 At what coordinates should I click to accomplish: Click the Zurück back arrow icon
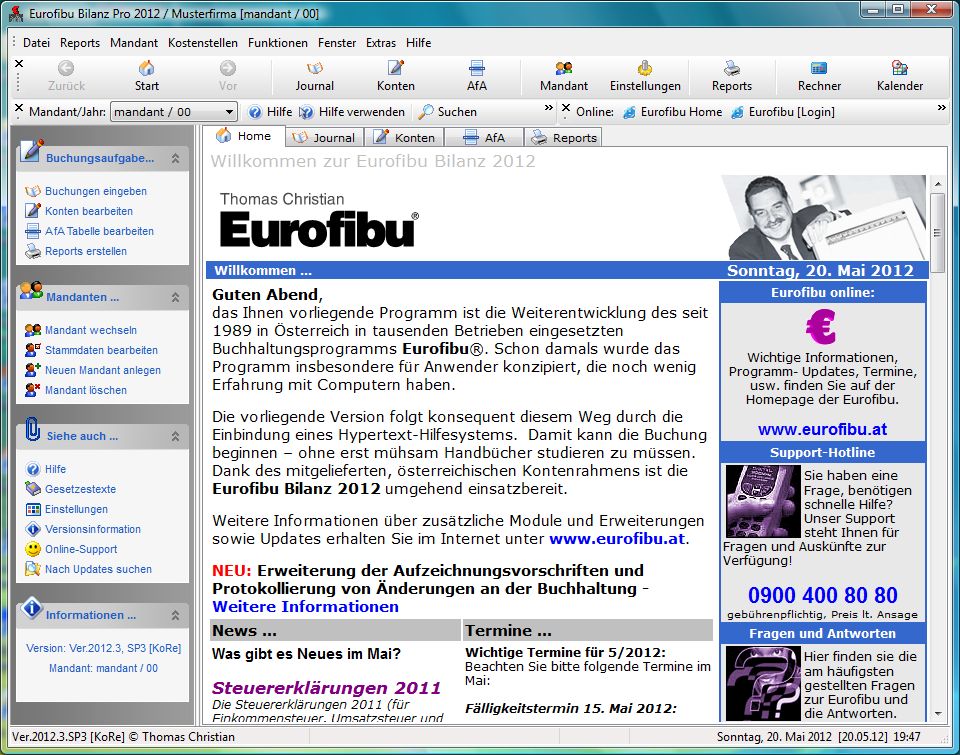(x=66, y=76)
